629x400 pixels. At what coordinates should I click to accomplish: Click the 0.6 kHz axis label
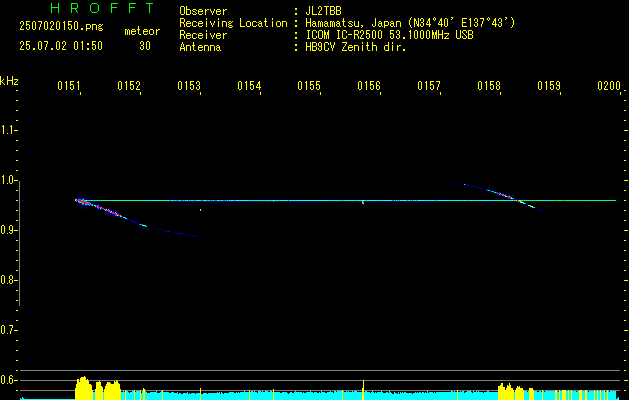8,380
